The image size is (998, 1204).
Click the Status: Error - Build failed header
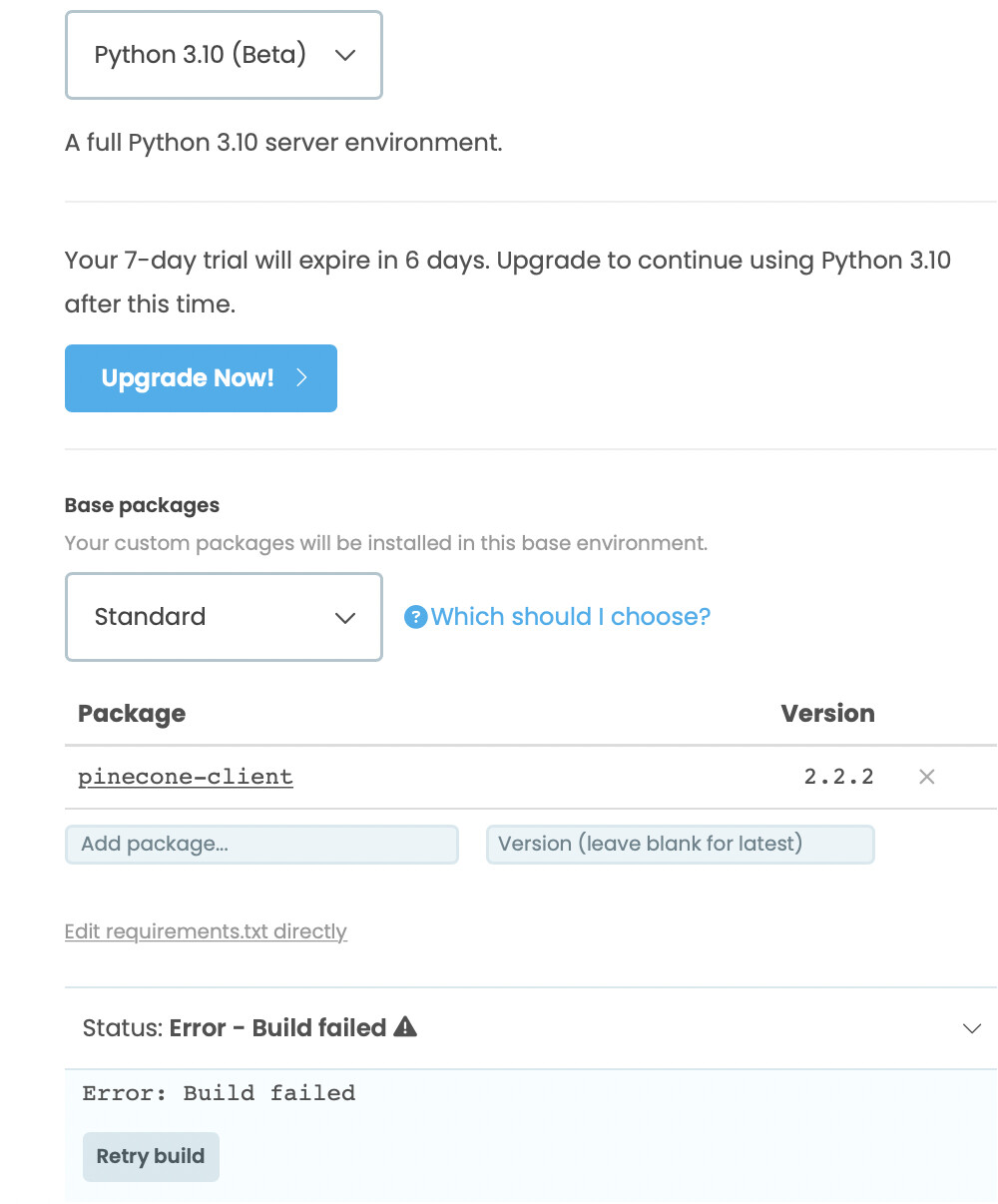tap(249, 1028)
